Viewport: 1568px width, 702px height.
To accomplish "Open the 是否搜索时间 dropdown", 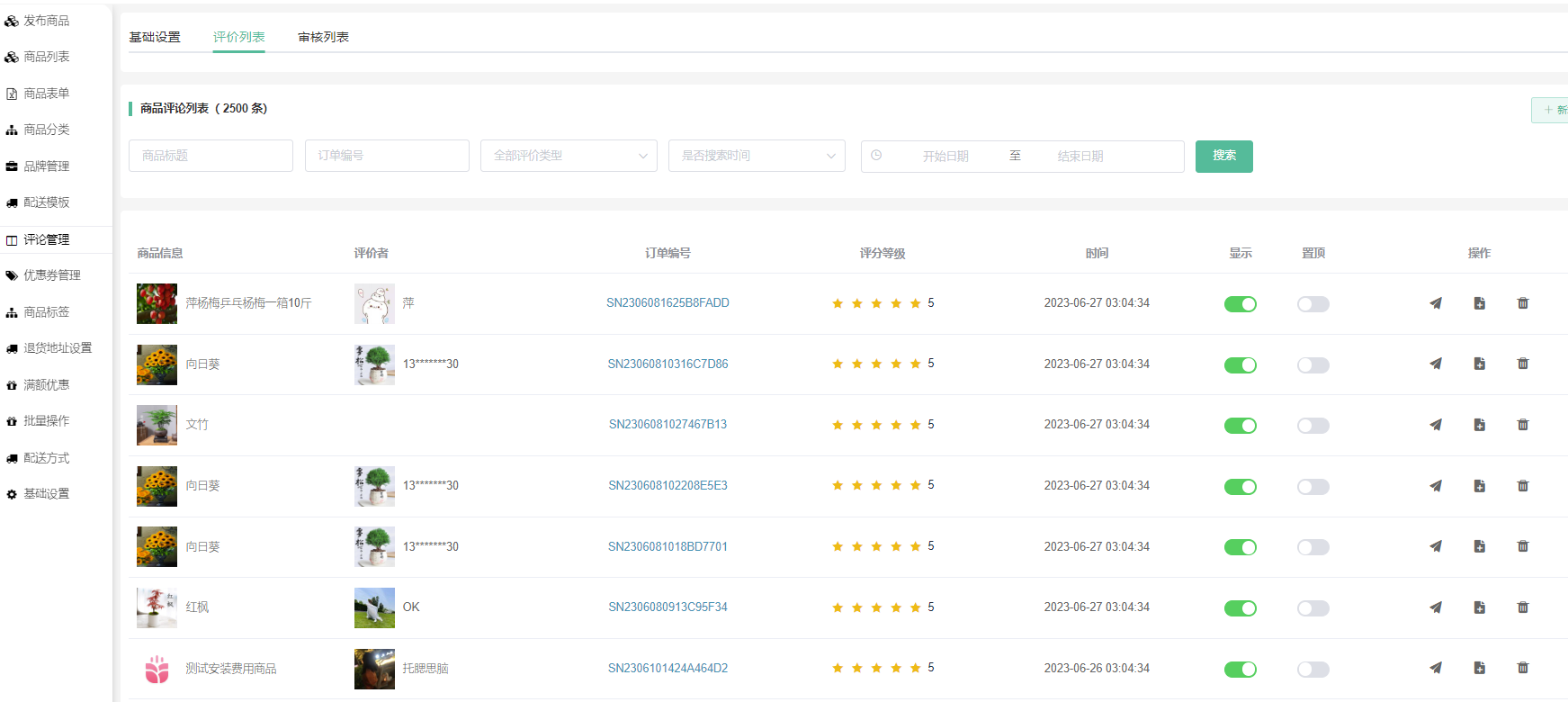I will tap(757, 156).
